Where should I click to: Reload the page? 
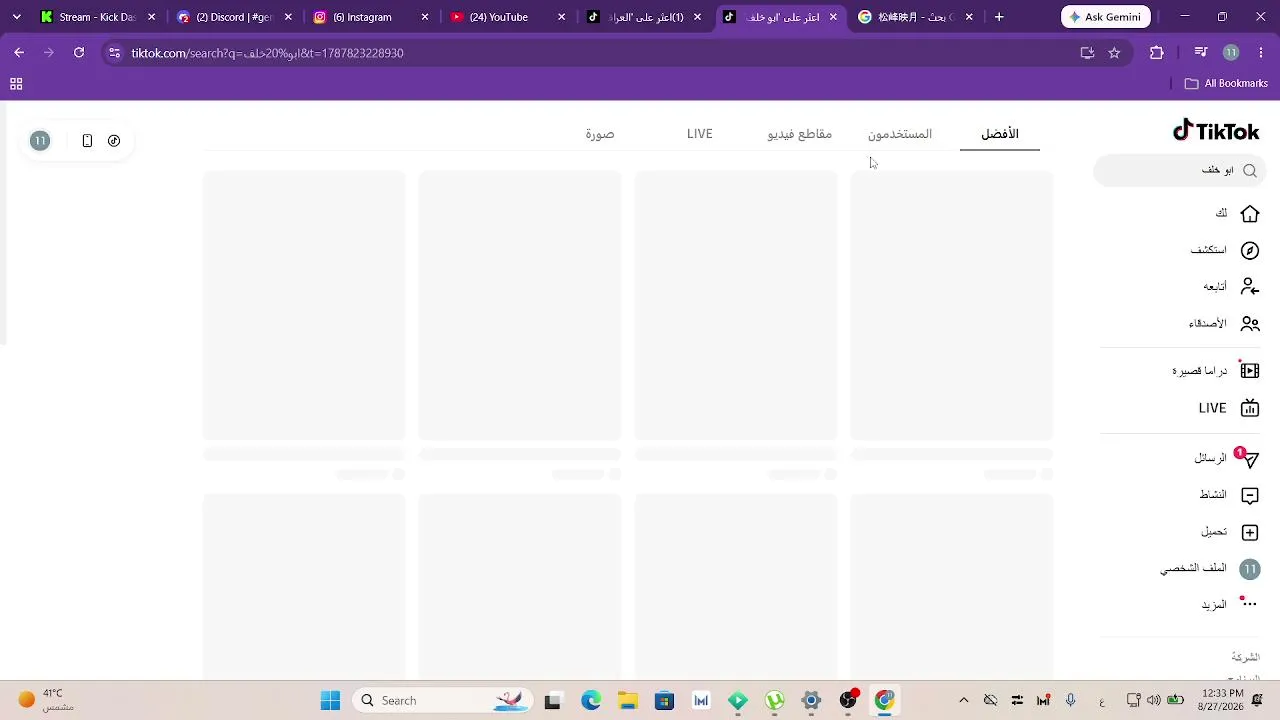click(79, 53)
